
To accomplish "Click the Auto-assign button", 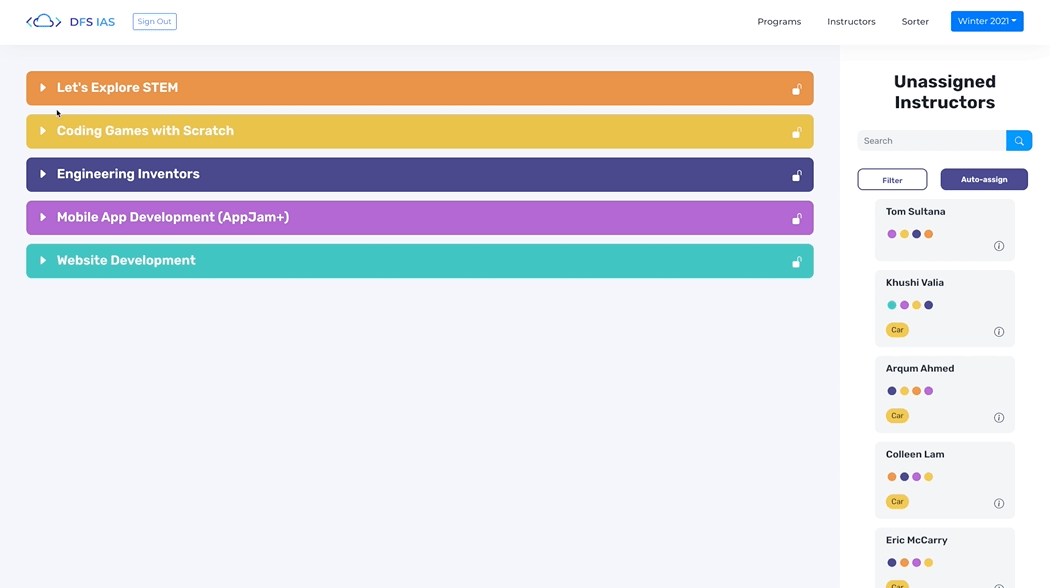I will coord(984,180).
